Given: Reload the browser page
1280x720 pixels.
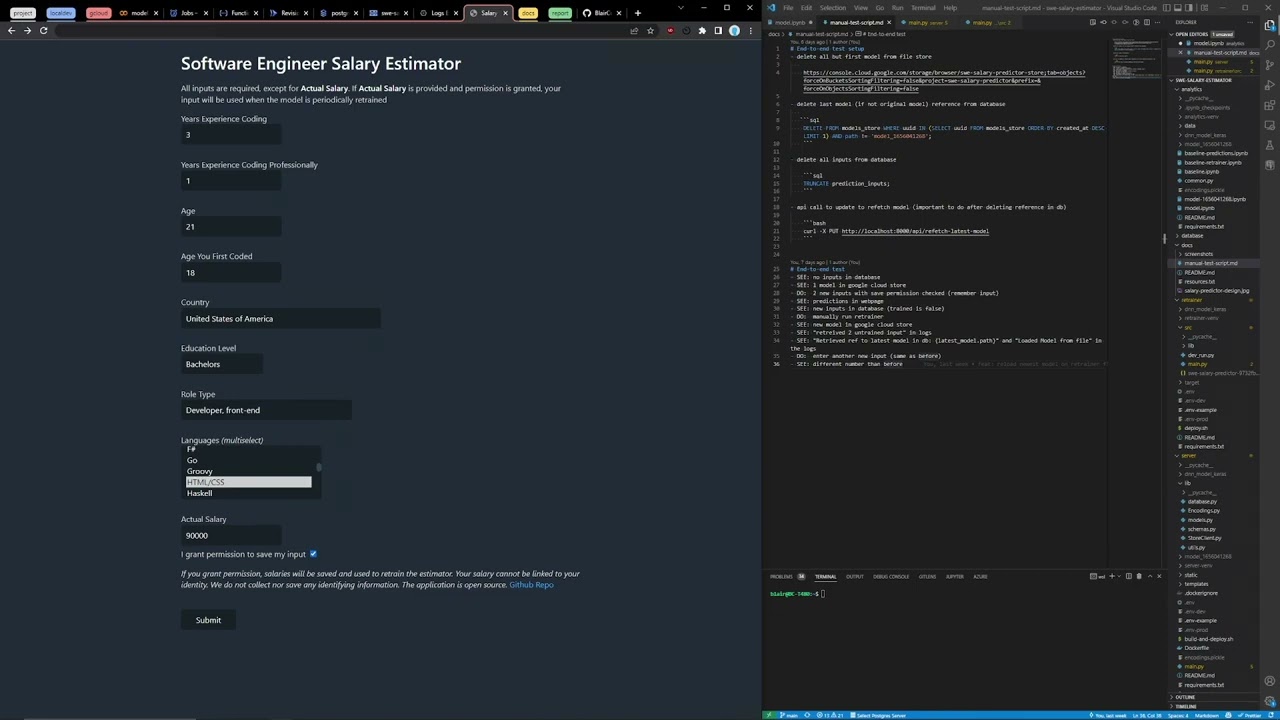Looking at the screenshot, I should click(x=43, y=30).
